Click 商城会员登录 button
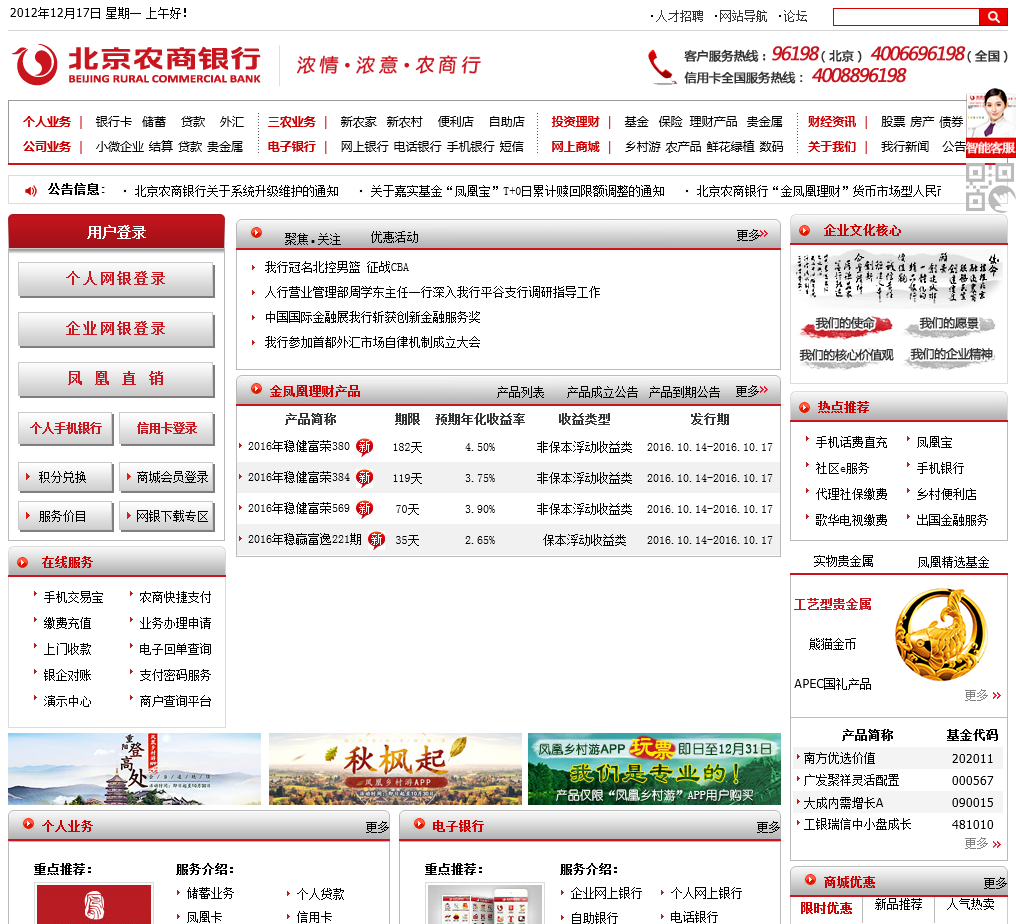The image size is (1016, 924). coord(167,478)
